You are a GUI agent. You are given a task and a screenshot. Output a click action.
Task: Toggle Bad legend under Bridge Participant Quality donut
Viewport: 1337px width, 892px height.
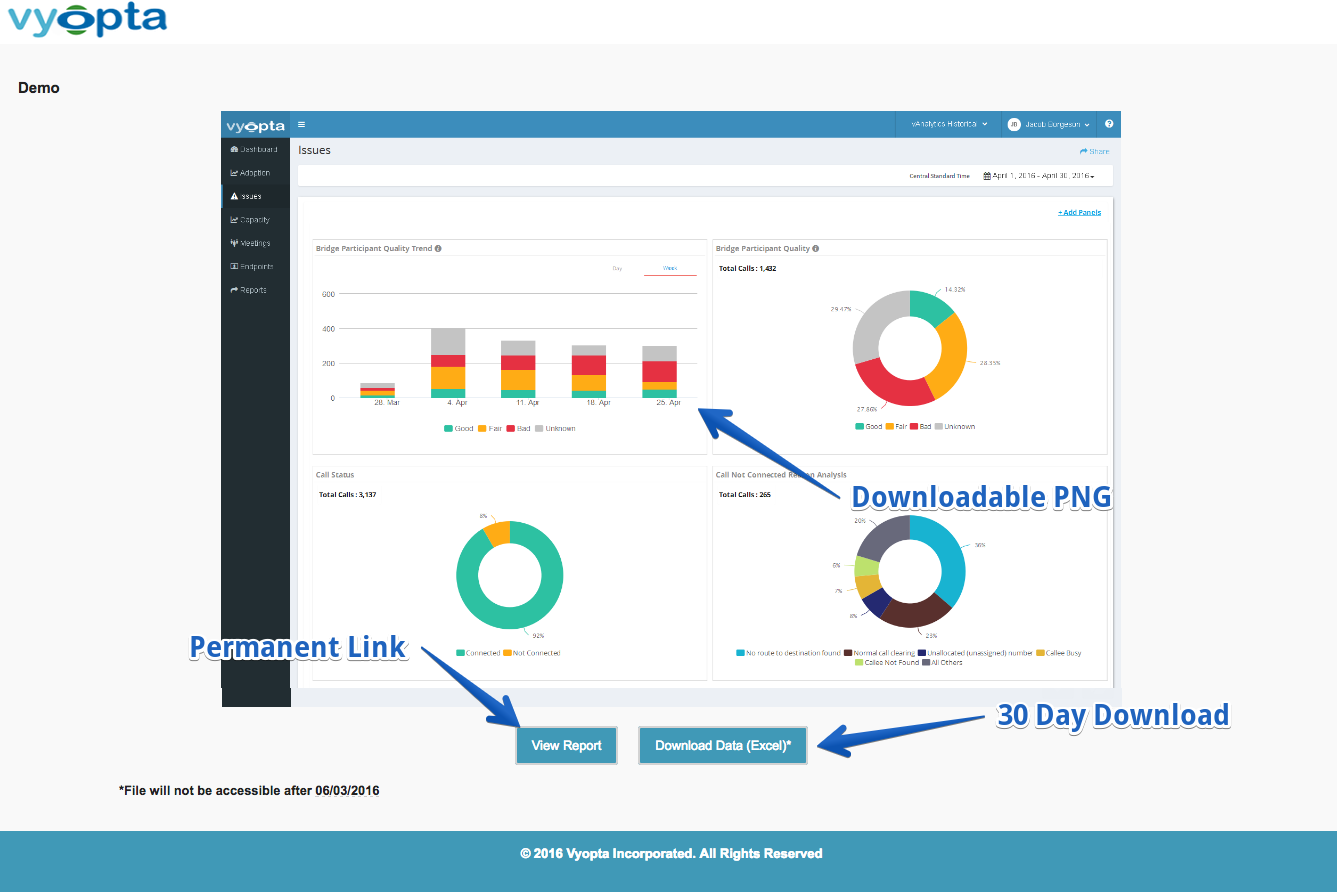pos(920,426)
